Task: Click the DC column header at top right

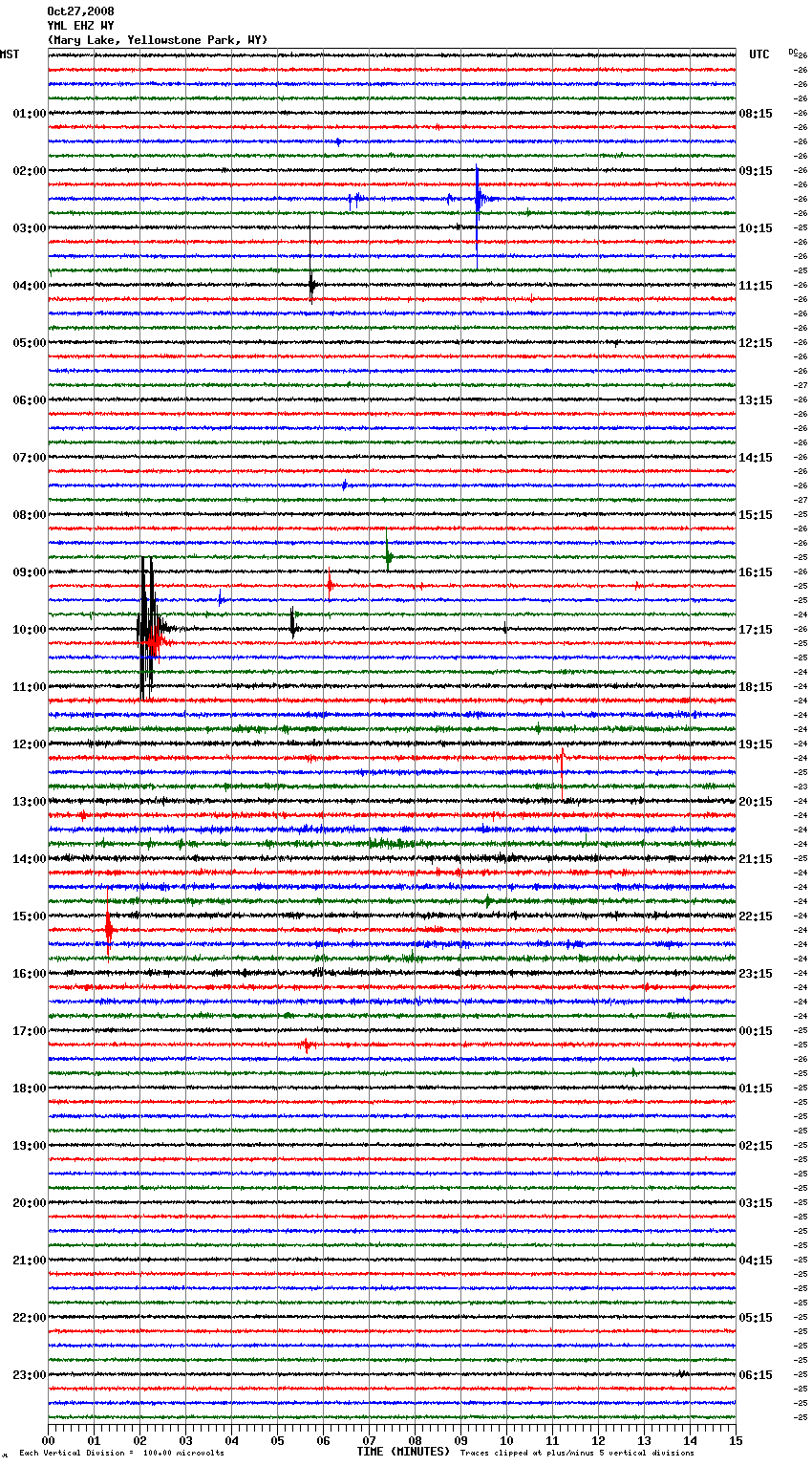Action: click(x=793, y=52)
